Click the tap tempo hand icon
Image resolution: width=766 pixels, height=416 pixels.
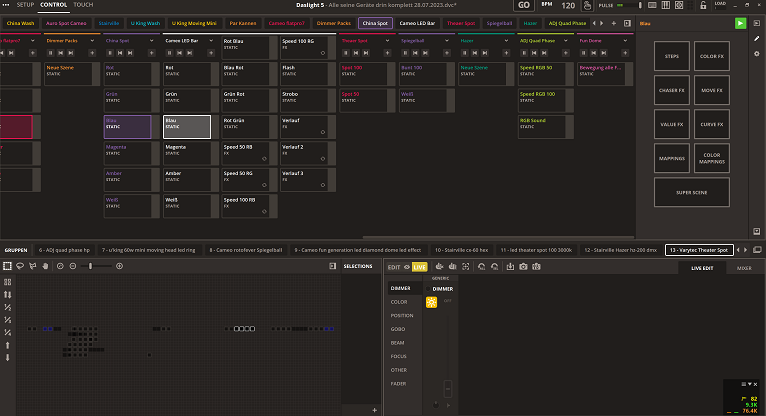[x=587, y=5]
